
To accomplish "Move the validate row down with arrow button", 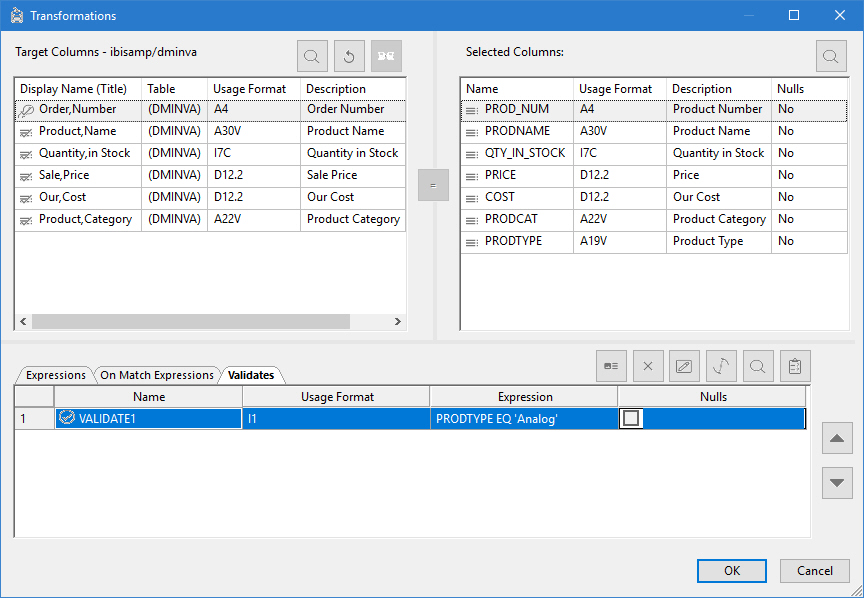I will pos(837,483).
